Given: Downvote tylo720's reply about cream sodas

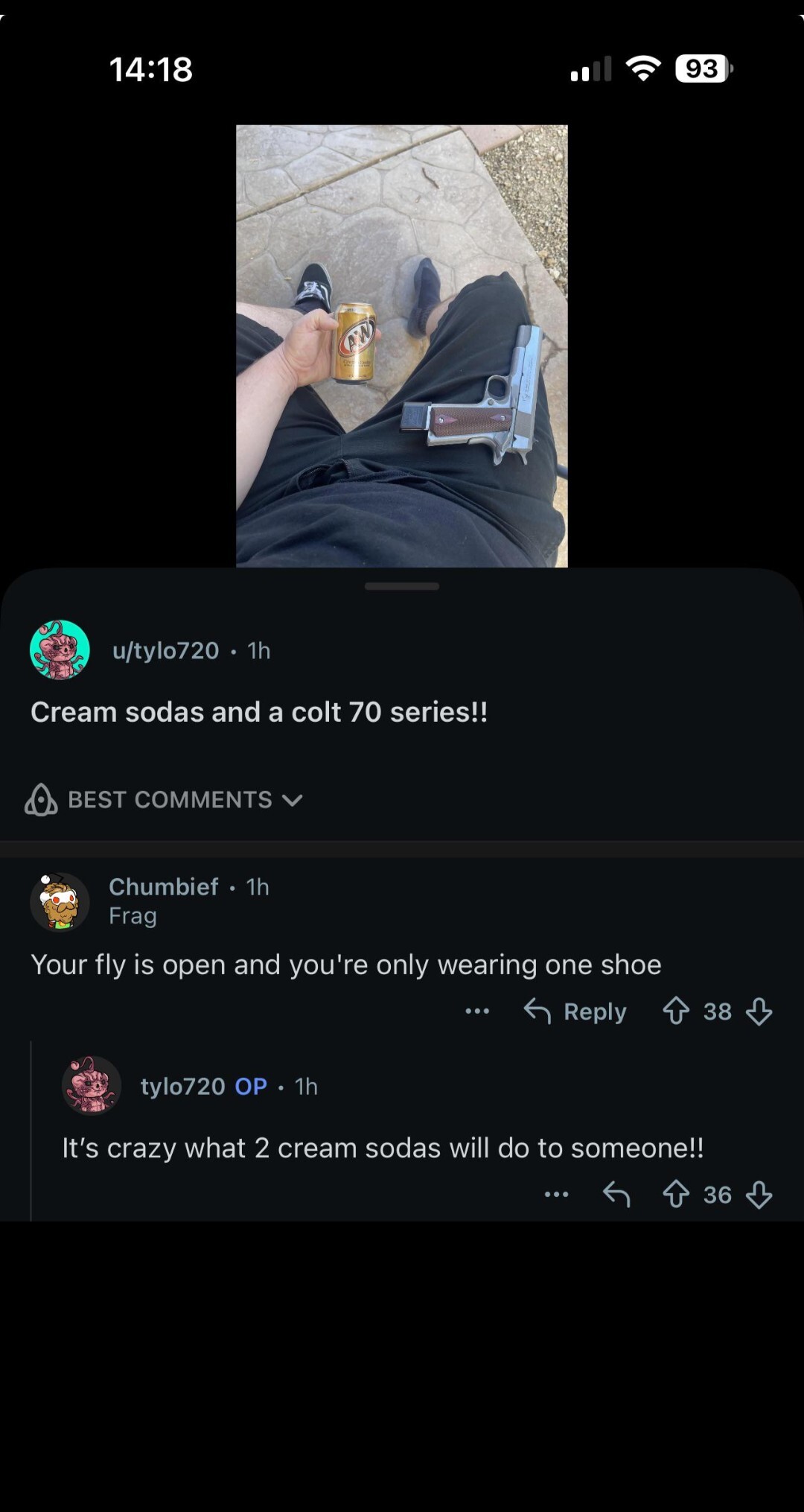Looking at the screenshot, I should click(x=759, y=1194).
